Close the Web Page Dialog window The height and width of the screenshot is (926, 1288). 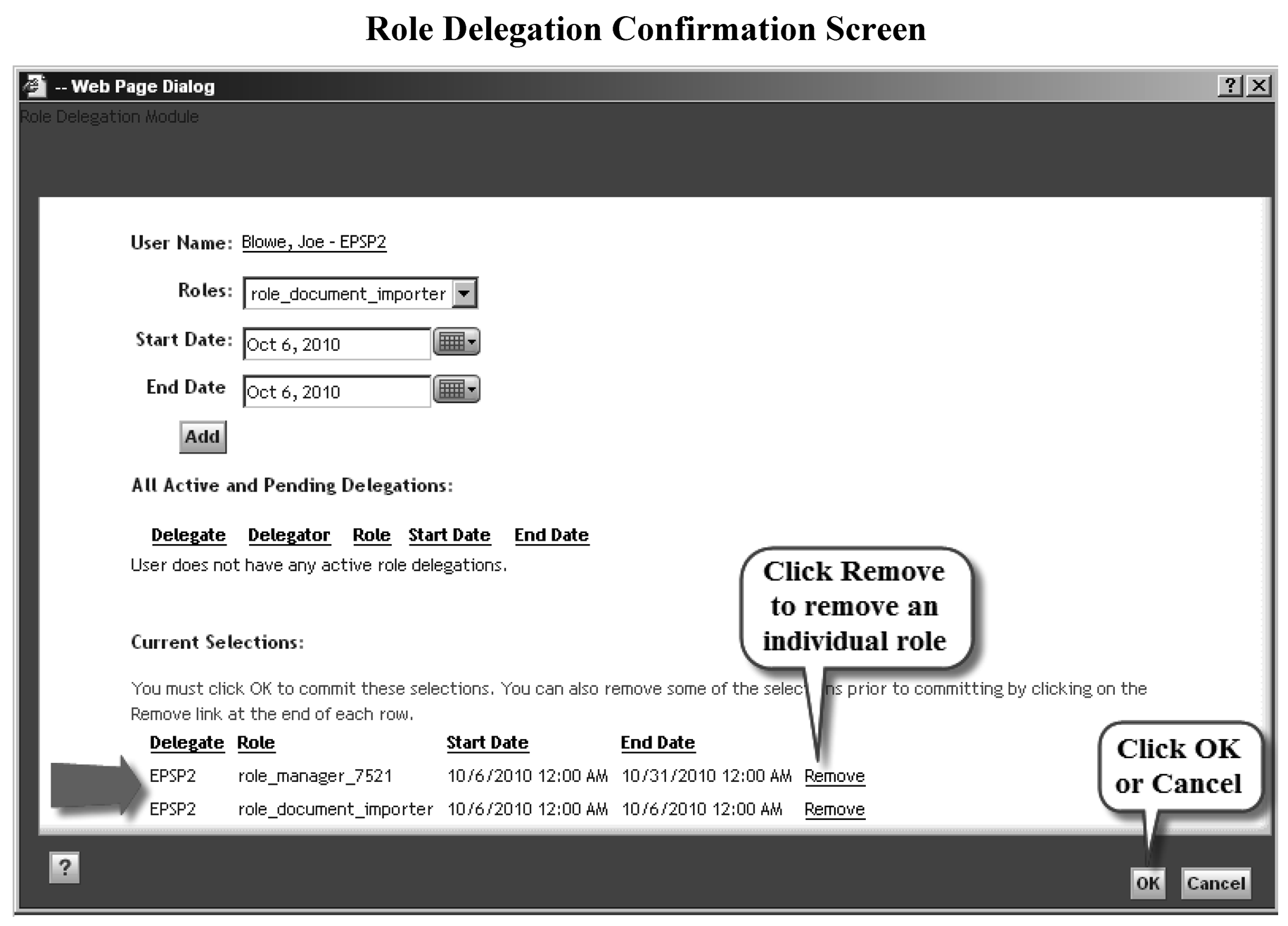(x=1258, y=86)
